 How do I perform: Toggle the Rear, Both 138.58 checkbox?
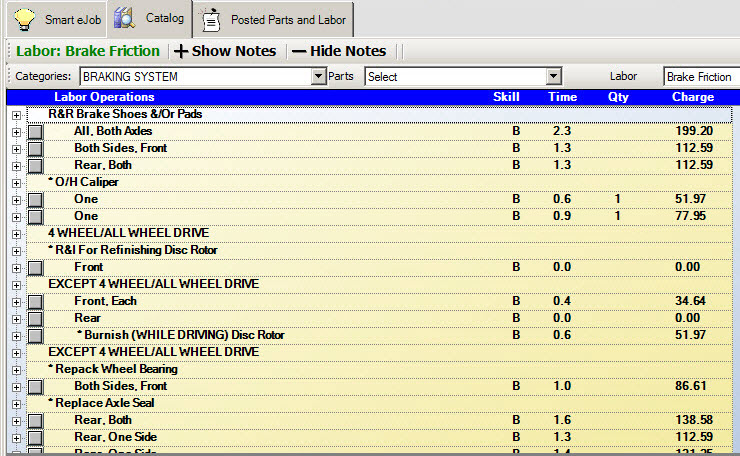tap(35, 421)
